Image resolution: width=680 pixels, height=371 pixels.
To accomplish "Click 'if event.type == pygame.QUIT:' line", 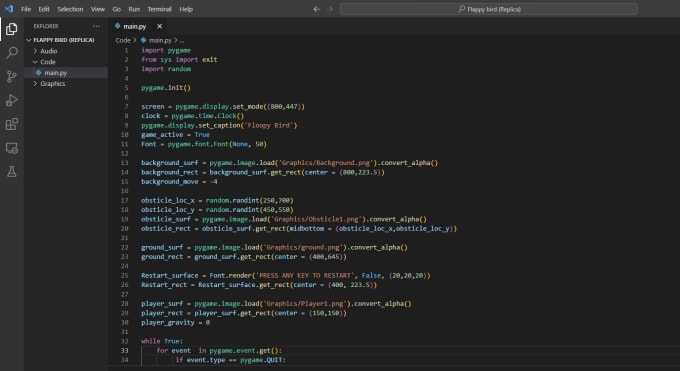I will click(230, 360).
